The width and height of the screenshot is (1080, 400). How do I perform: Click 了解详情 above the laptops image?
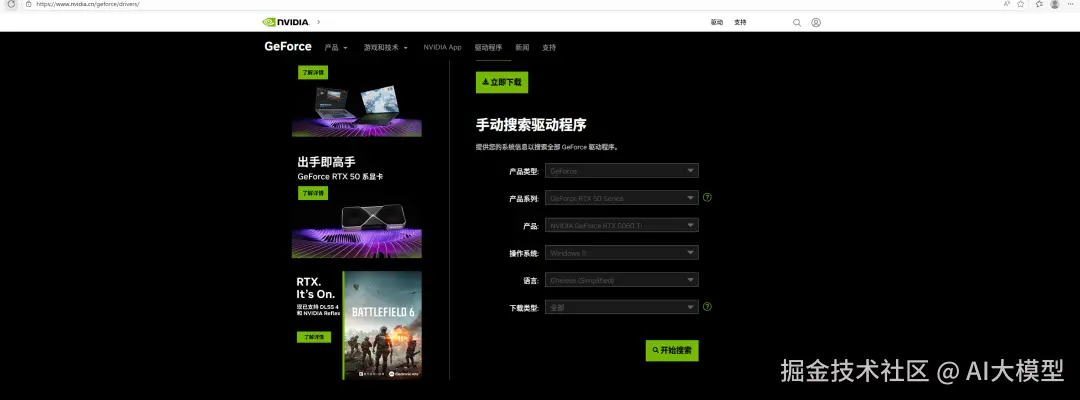(x=313, y=72)
